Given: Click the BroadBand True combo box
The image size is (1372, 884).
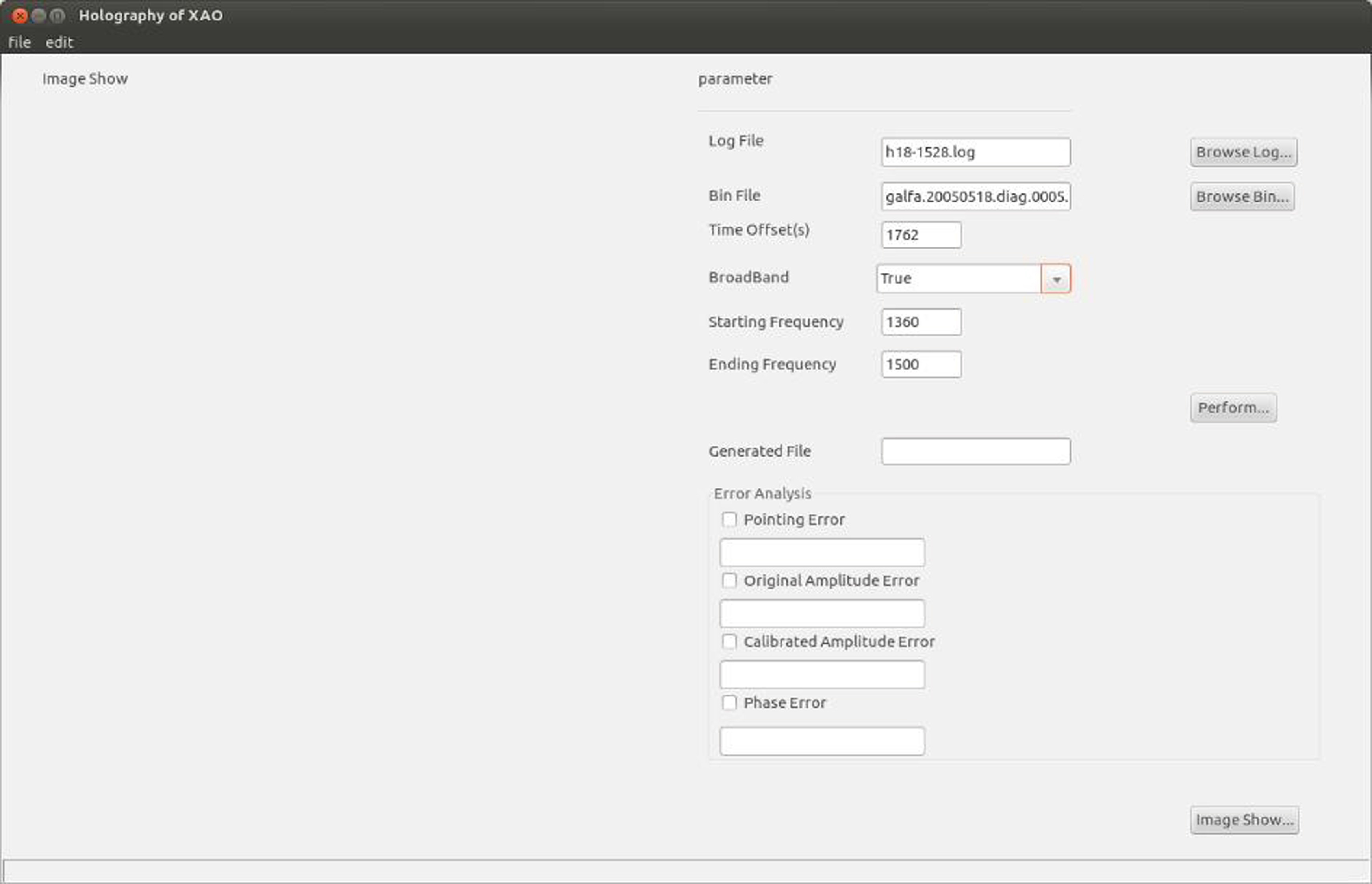Looking at the screenshot, I should [958, 279].
